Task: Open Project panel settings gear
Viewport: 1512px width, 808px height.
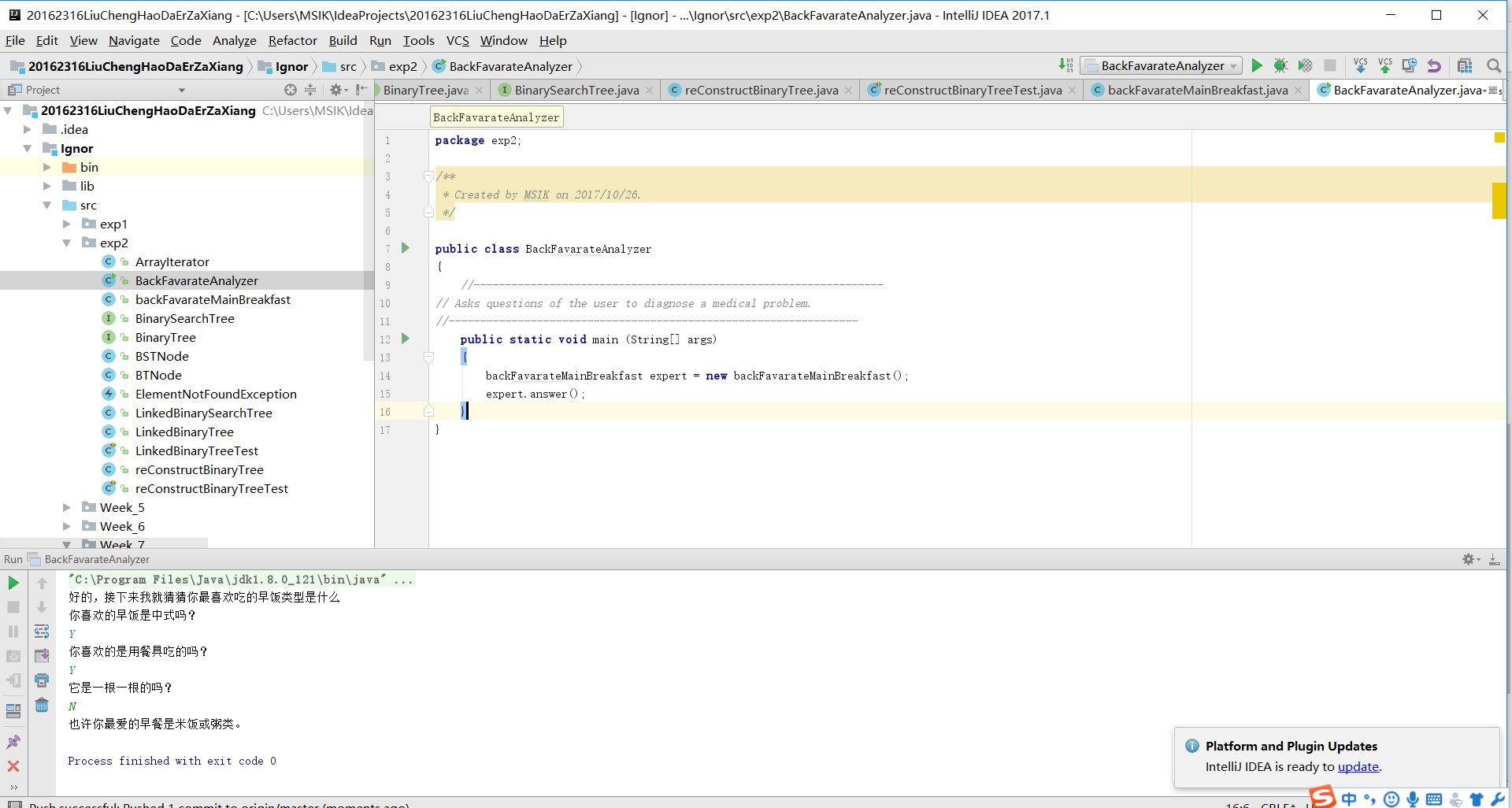Action: (338, 90)
